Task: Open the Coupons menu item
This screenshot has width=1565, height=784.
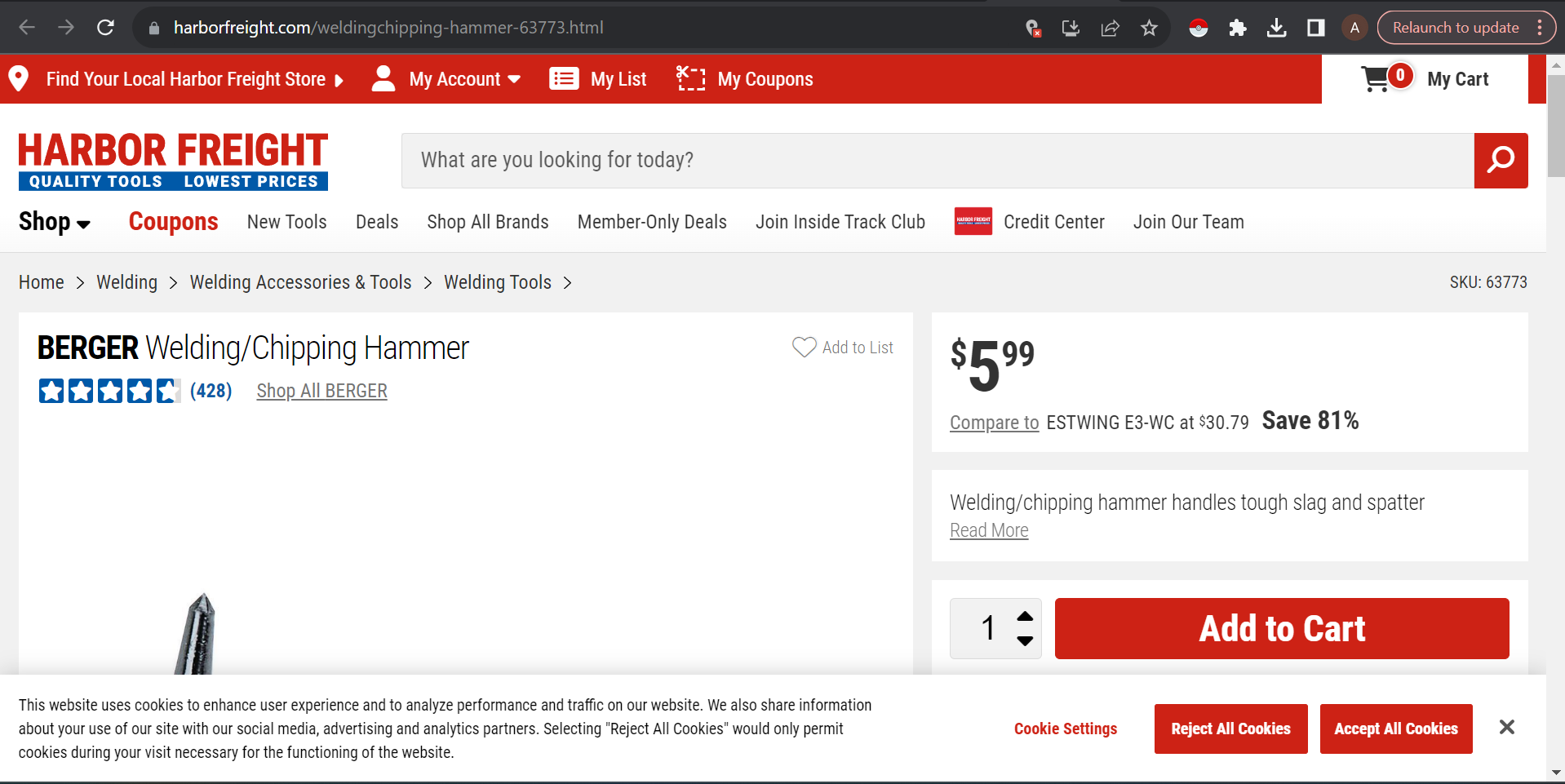Action: (173, 222)
